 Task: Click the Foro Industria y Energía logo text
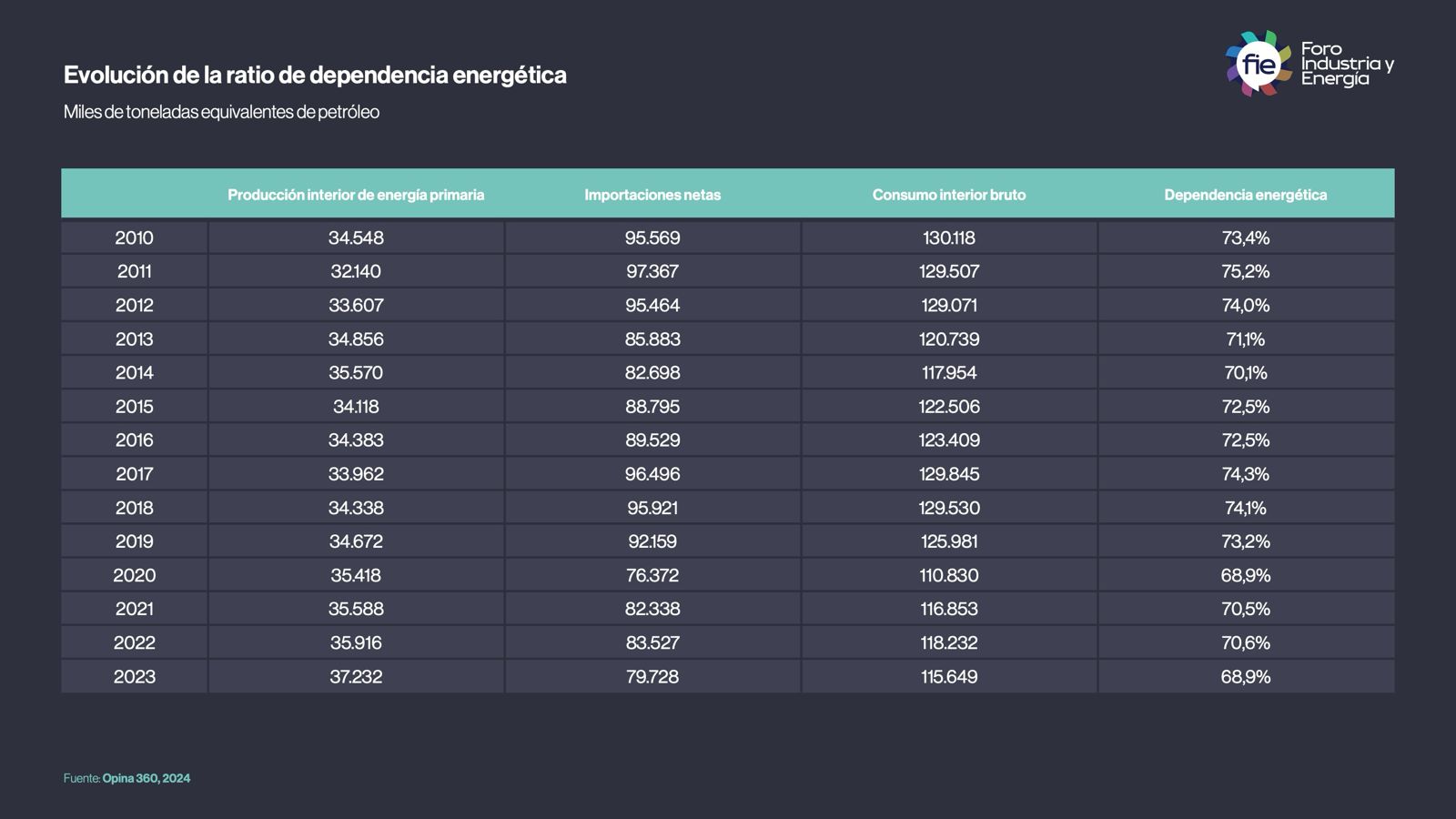[1347, 64]
